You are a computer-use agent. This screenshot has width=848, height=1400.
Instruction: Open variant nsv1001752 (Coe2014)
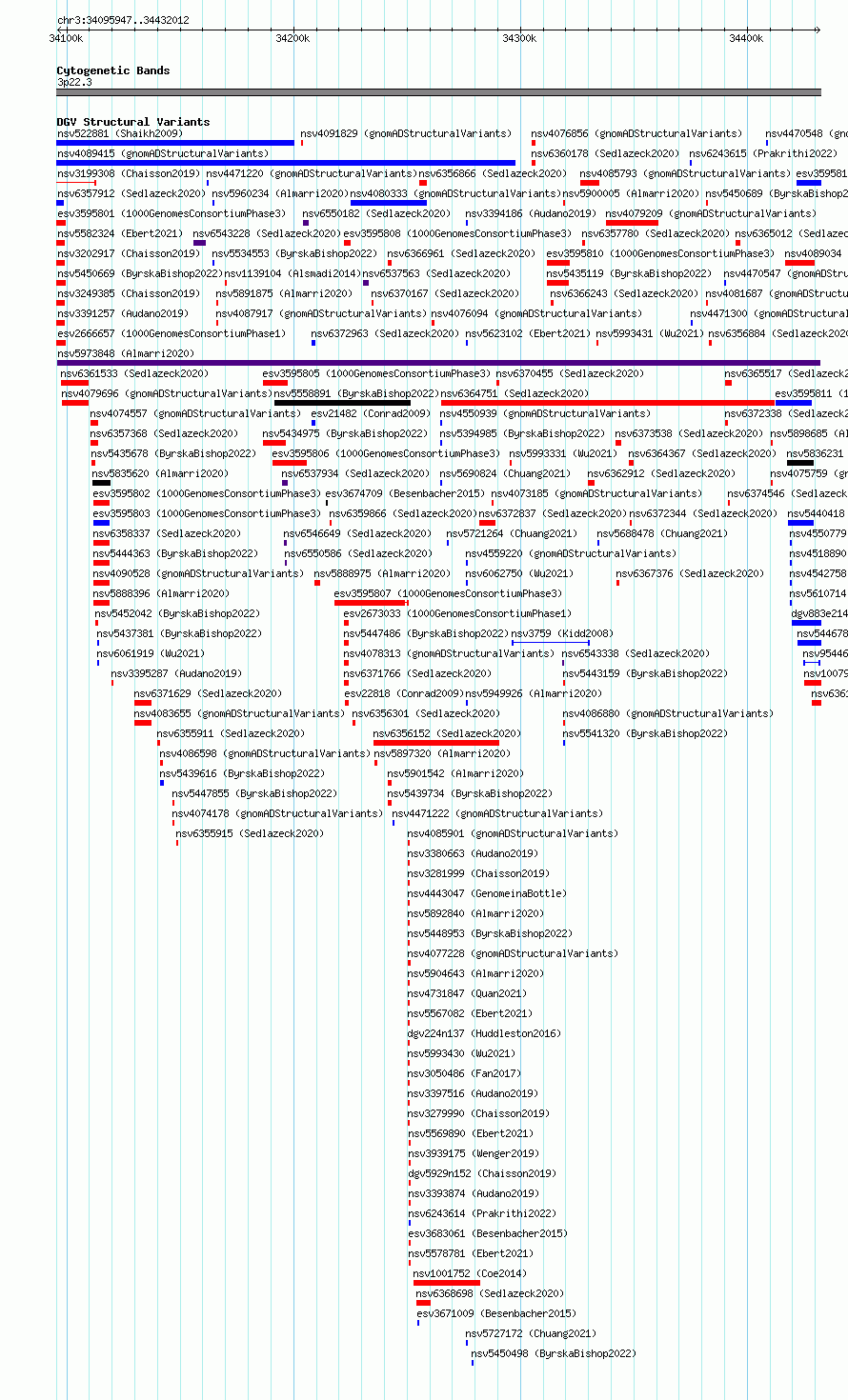tap(470, 1274)
